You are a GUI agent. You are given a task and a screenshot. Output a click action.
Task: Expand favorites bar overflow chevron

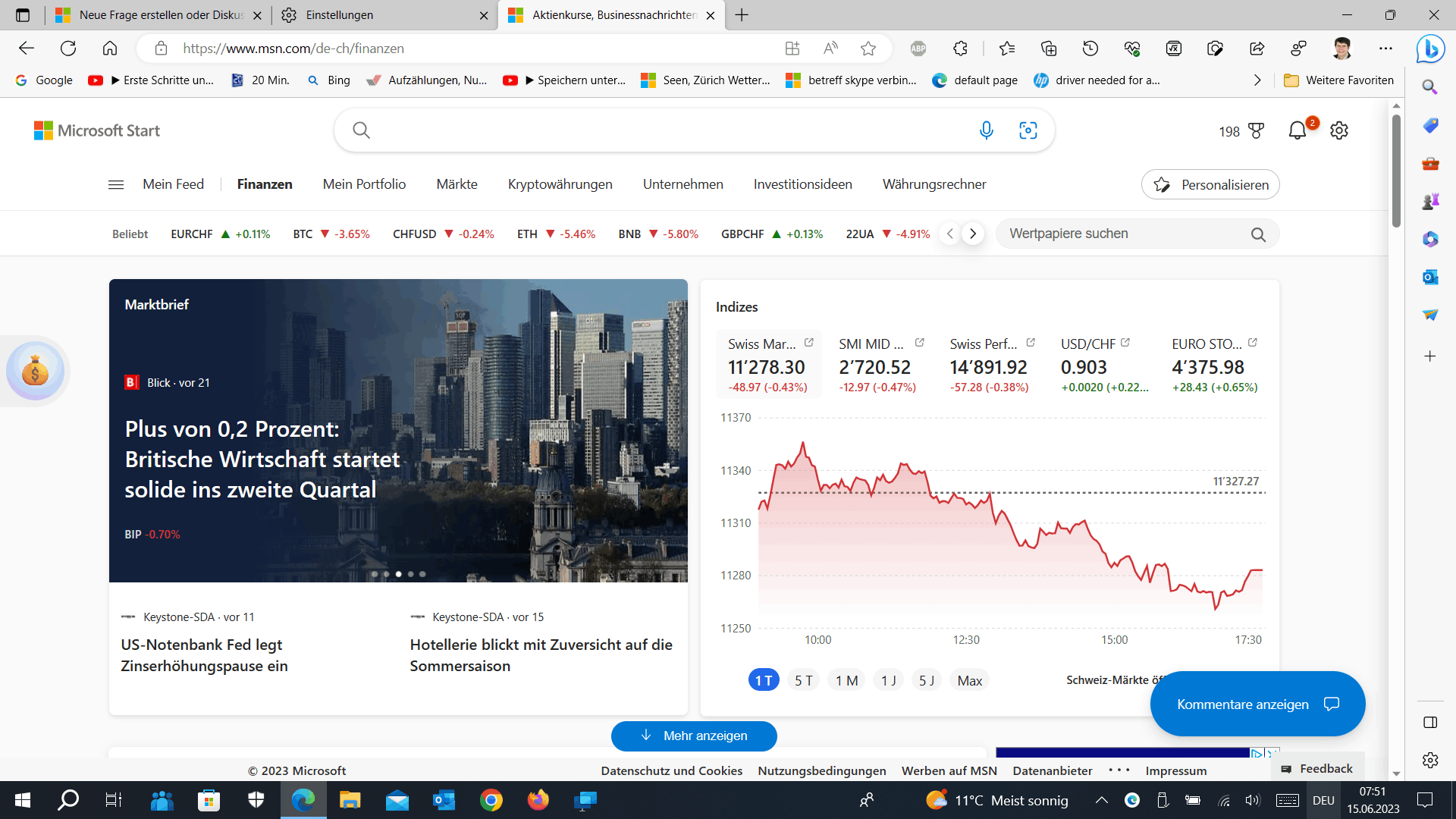click(x=1257, y=80)
